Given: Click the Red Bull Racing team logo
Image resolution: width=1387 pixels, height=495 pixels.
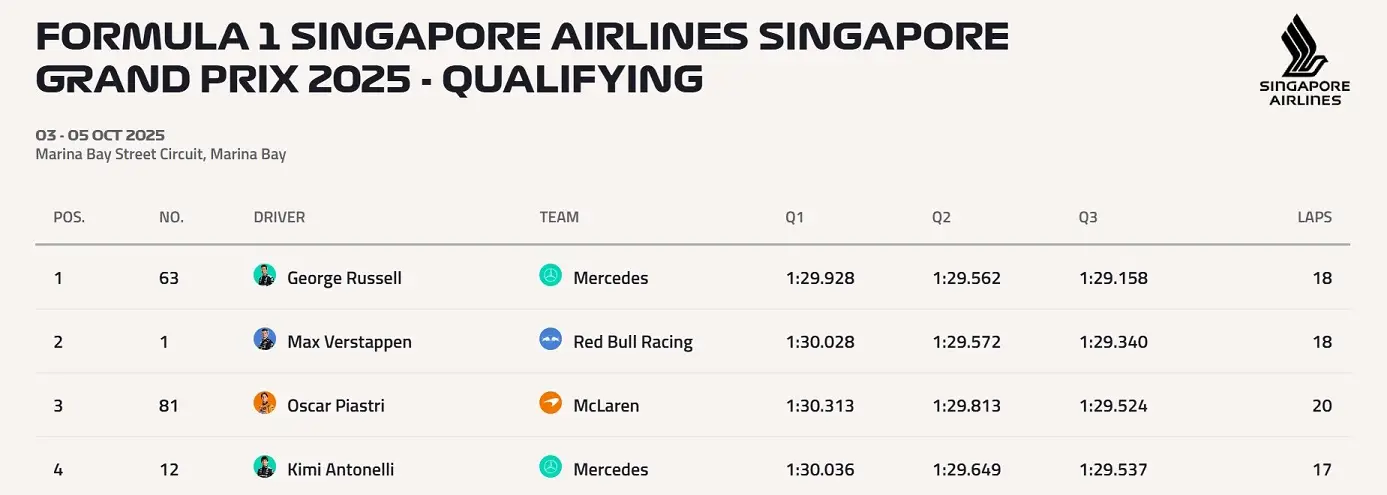Looking at the screenshot, I should click(550, 340).
